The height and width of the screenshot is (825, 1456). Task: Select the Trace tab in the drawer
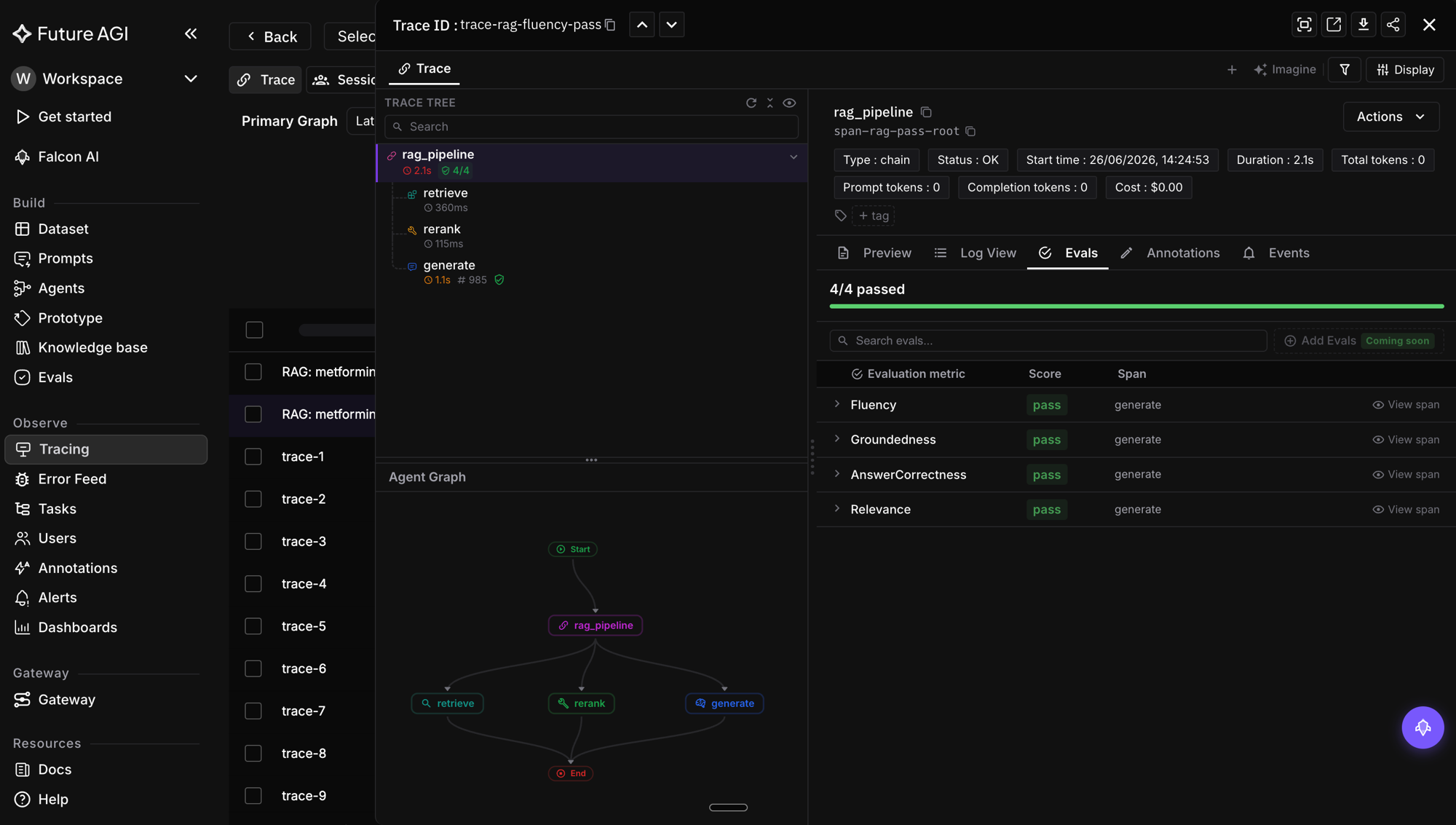tap(424, 68)
